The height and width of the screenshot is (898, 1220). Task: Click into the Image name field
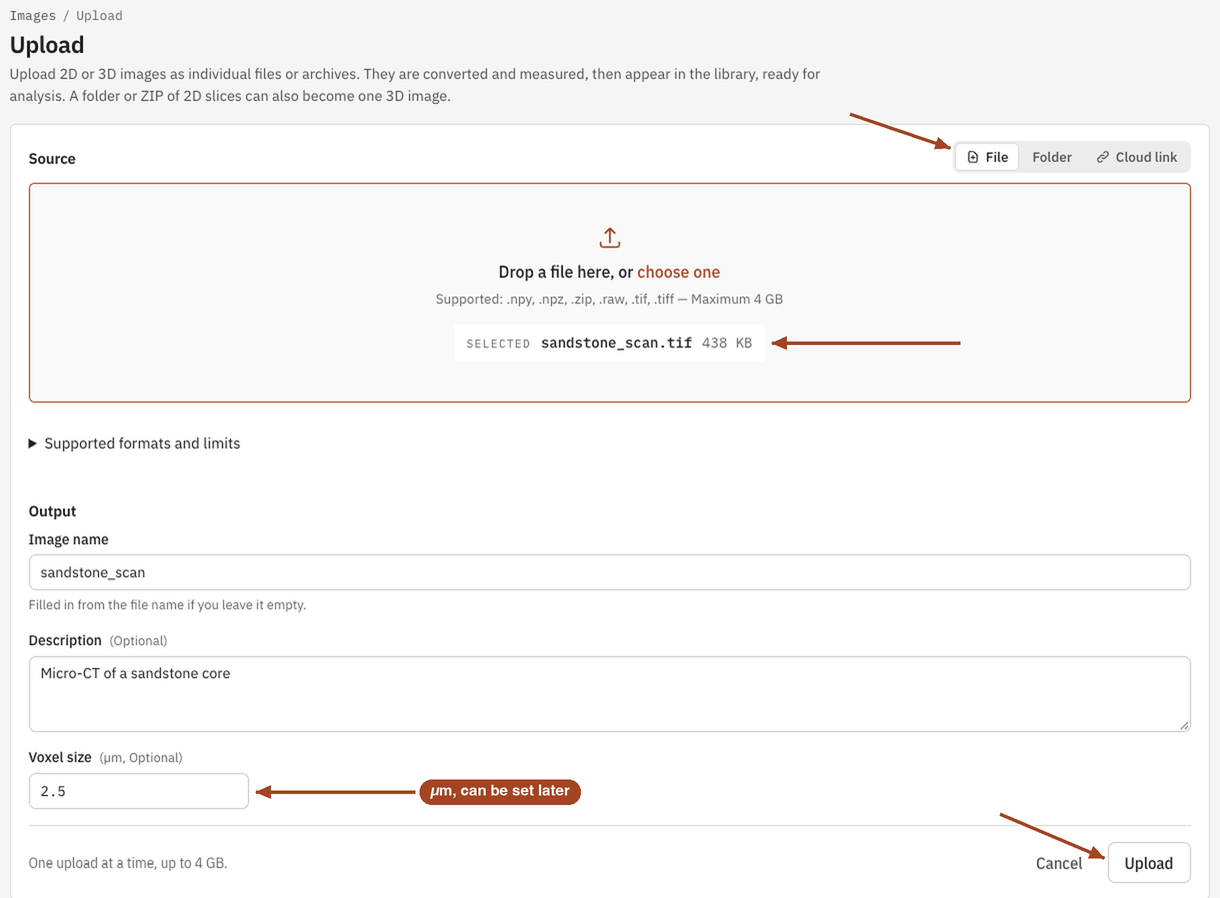click(x=610, y=572)
